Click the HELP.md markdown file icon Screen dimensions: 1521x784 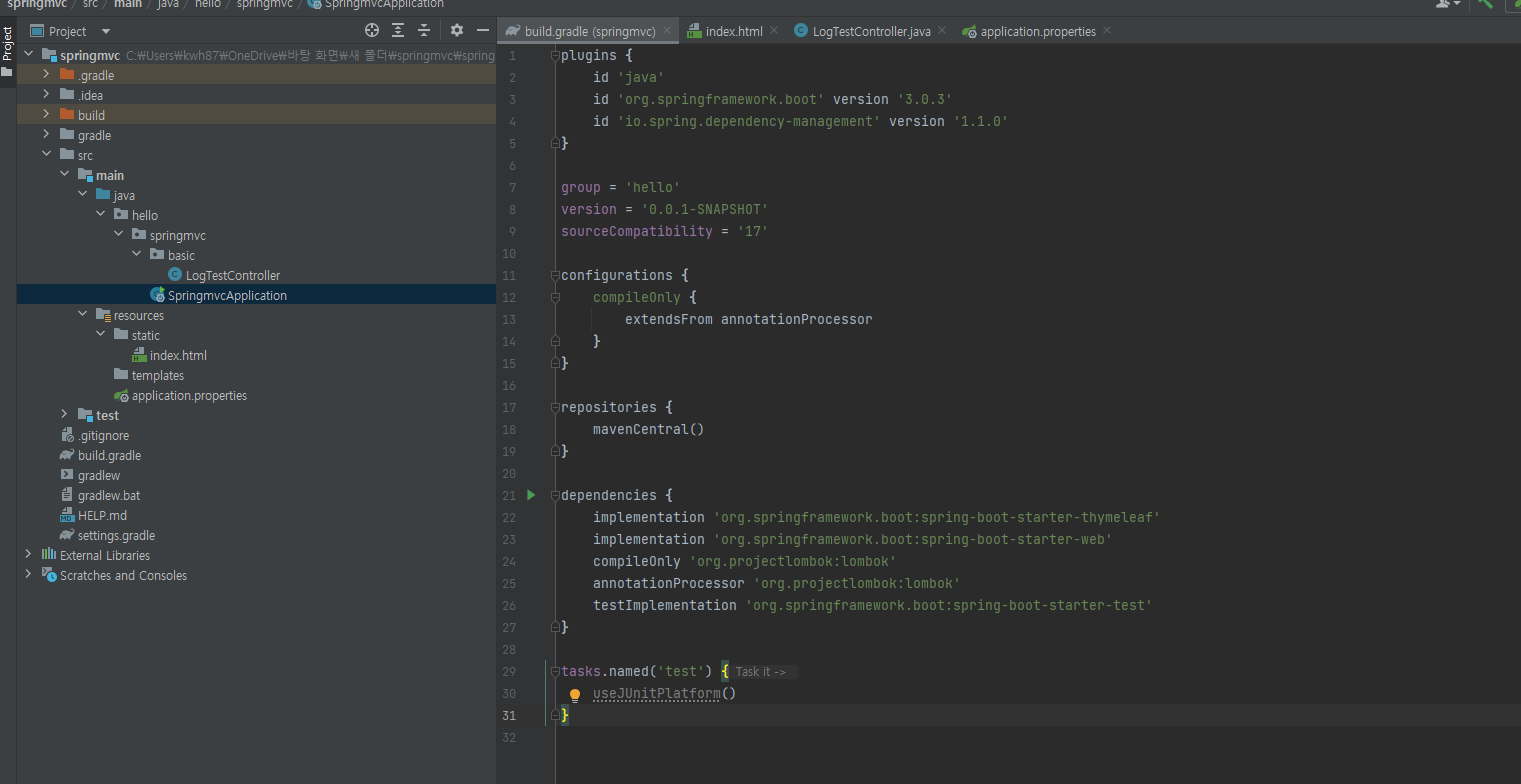pyautogui.click(x=67, y=515)
